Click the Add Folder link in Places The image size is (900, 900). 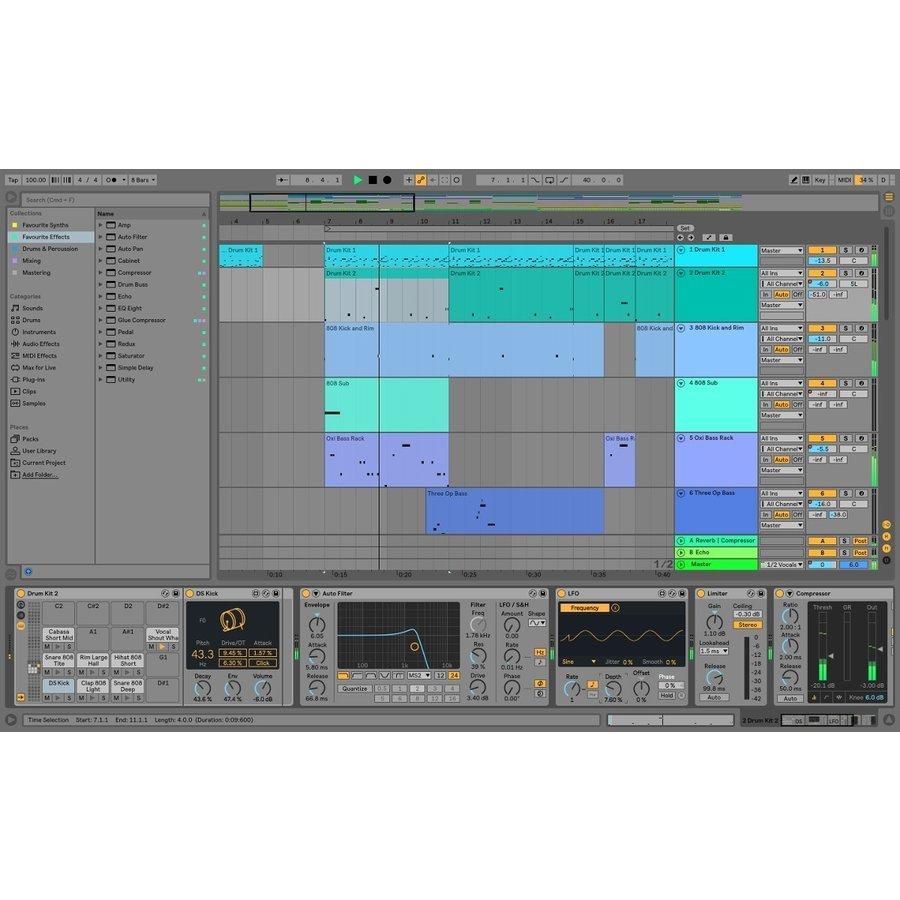[x=40, y=472]
